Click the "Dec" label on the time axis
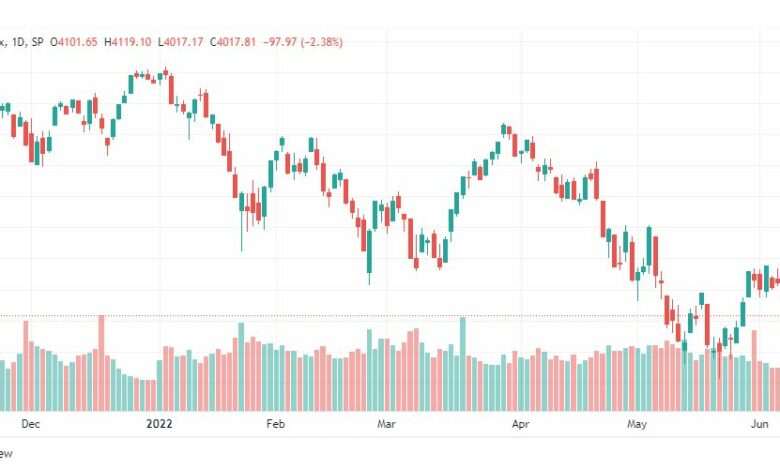This screenshot has width=780, height=470. 30,424
